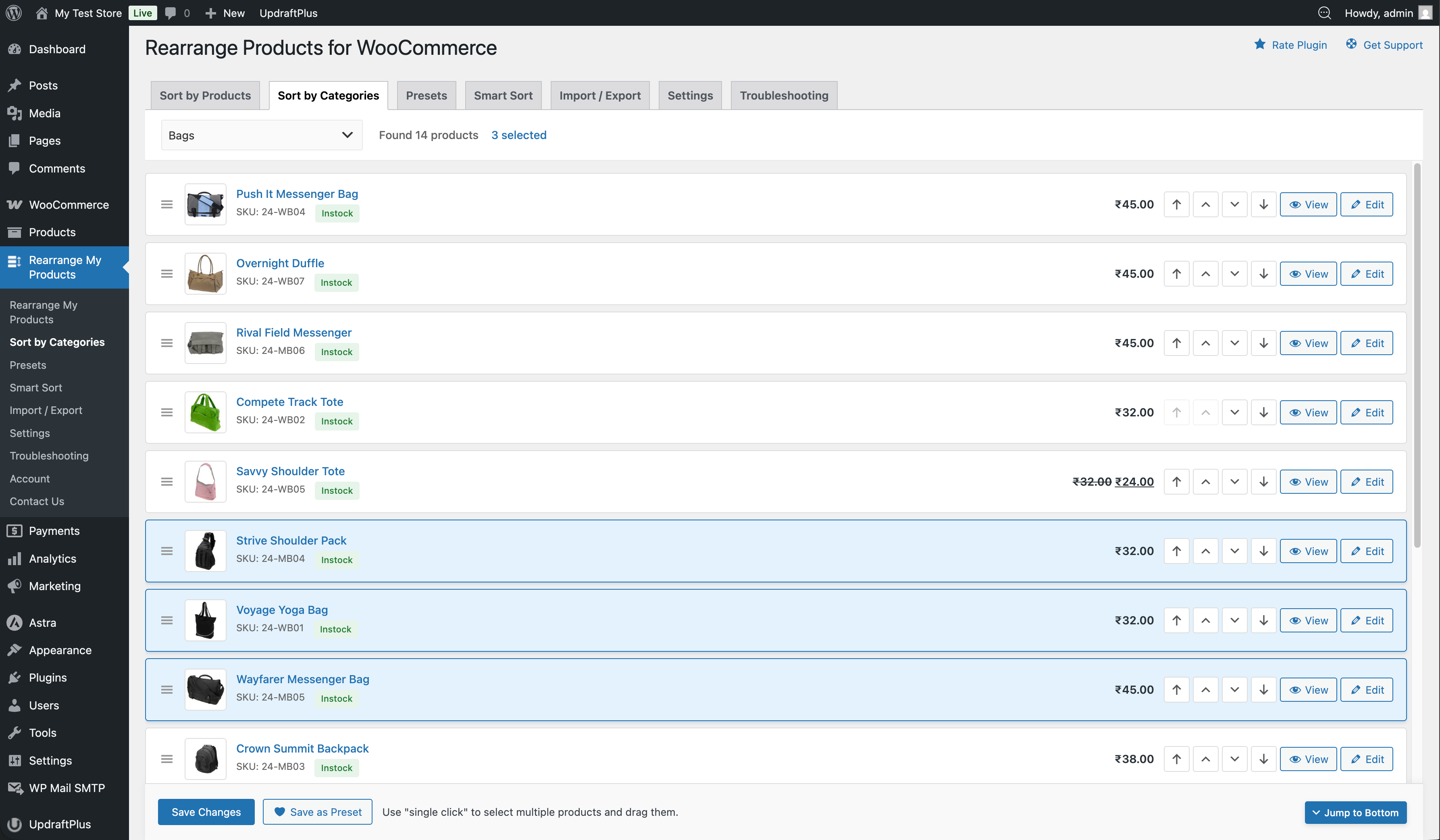
Task: Click the Save Changes button
Action: click(x=206, y=811)
